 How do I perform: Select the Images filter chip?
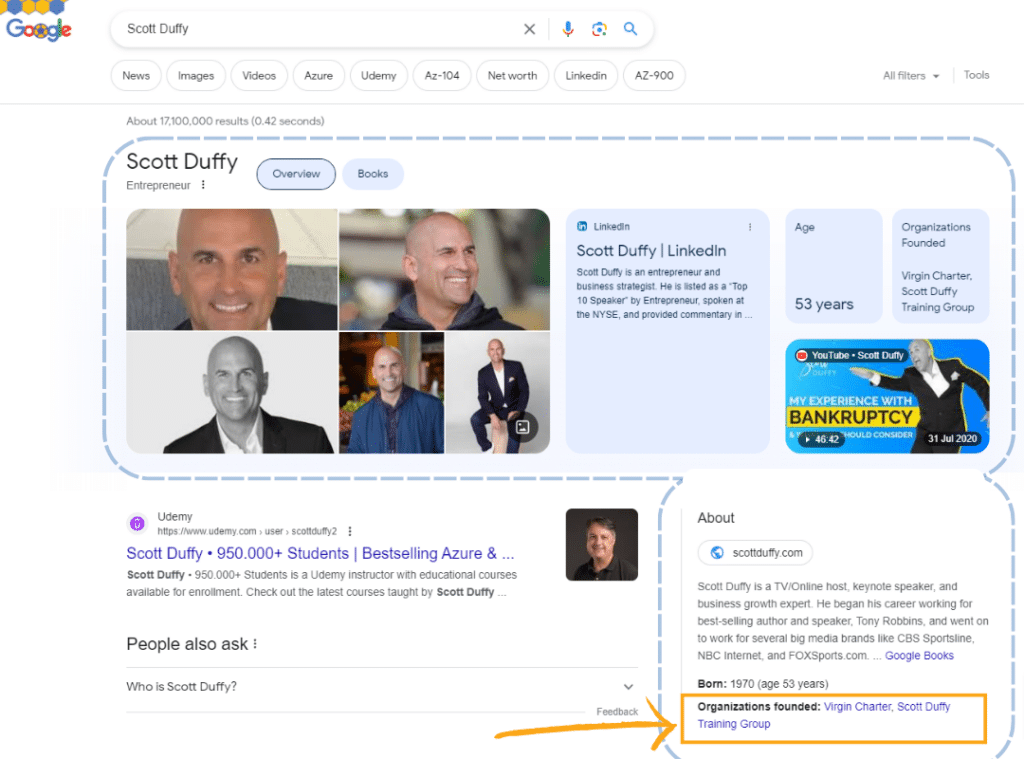coord(196,75)
